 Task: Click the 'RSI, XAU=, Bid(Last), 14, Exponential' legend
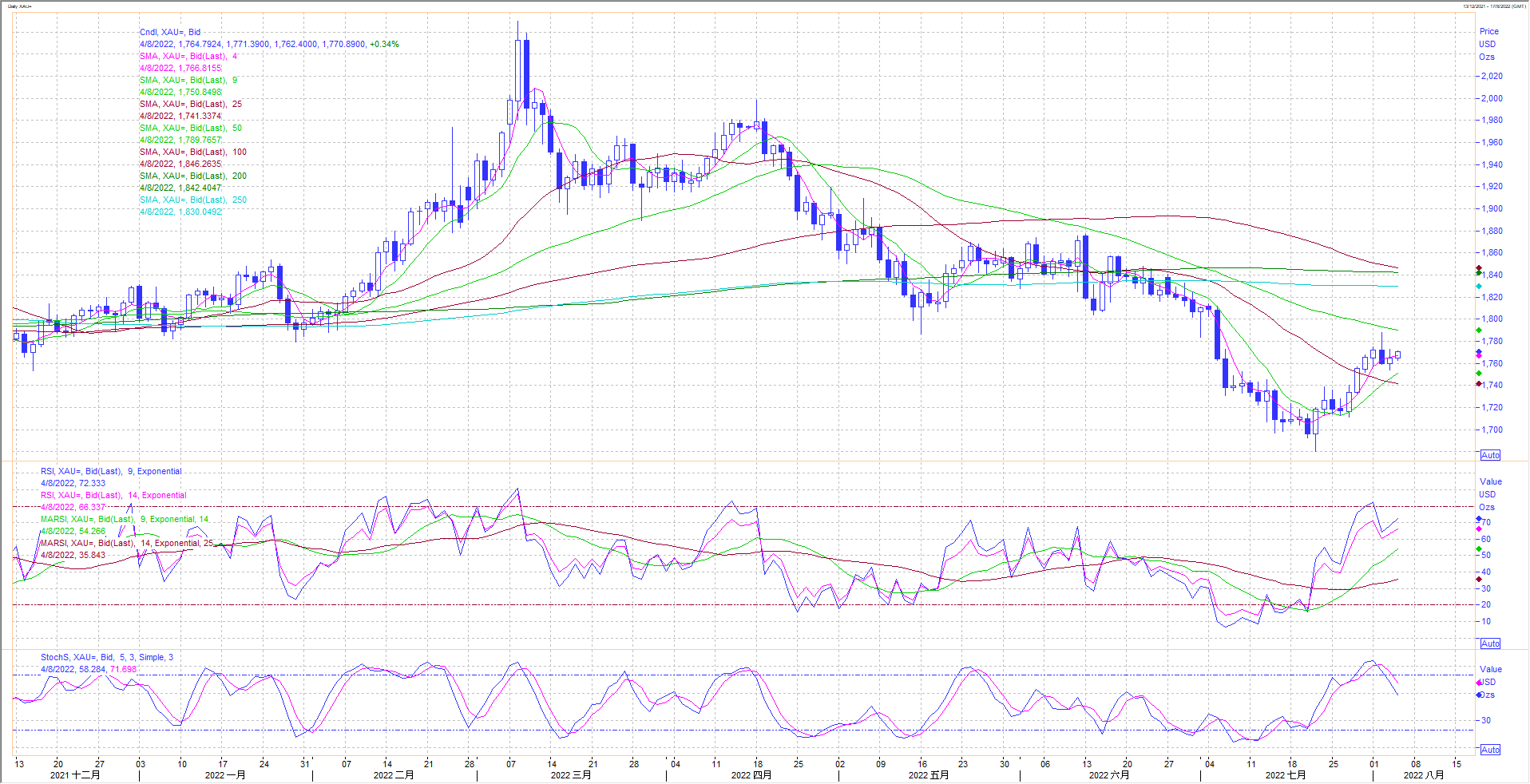pyautogui.click(x=113, y=496)
